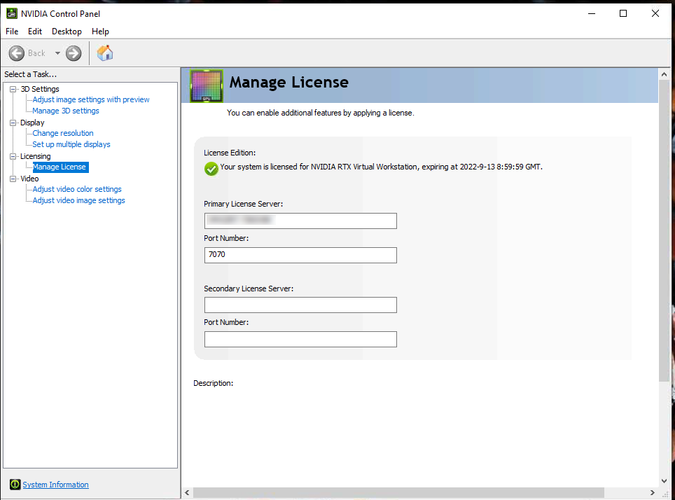
Task: Open the System Information link
Action: 56,485
